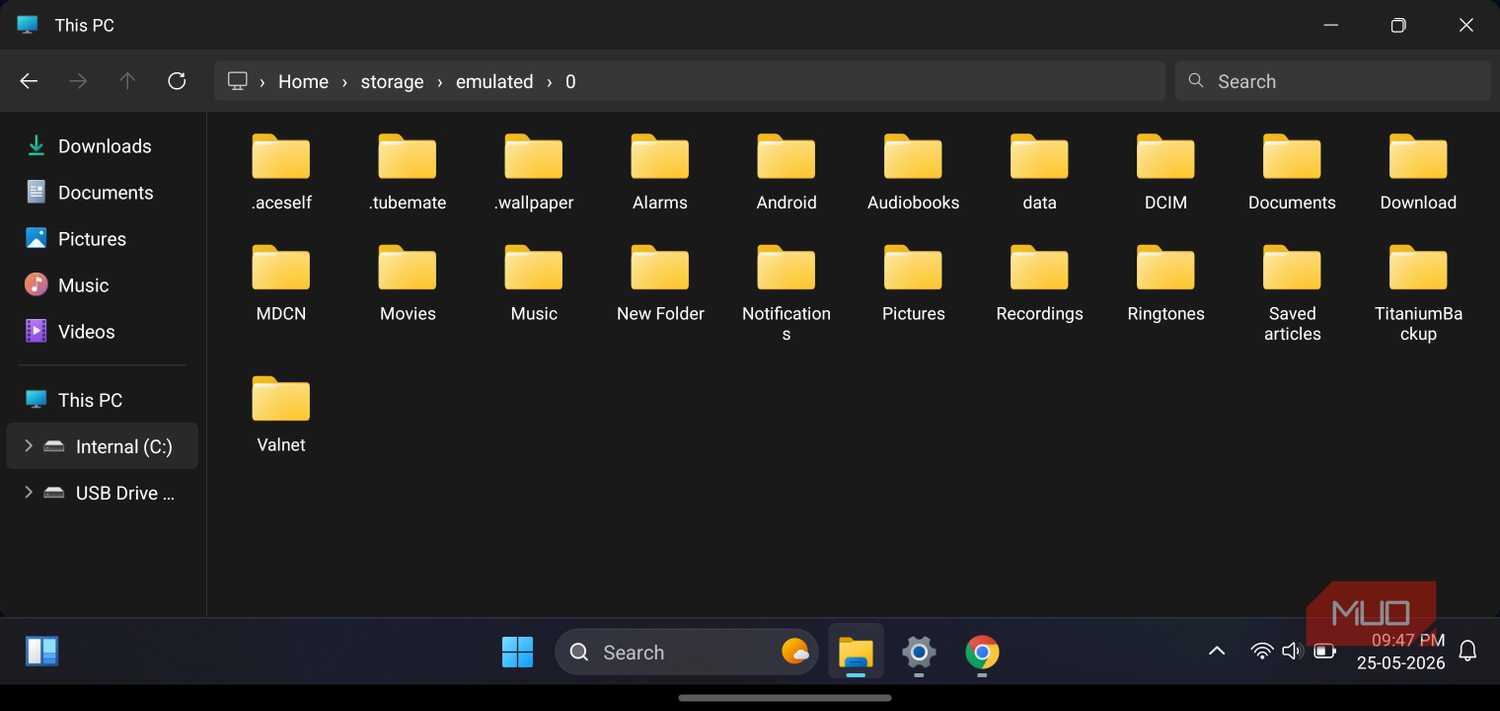
Task: Open the Documents folder in file grid
Action: click(x=1292, y=173)
